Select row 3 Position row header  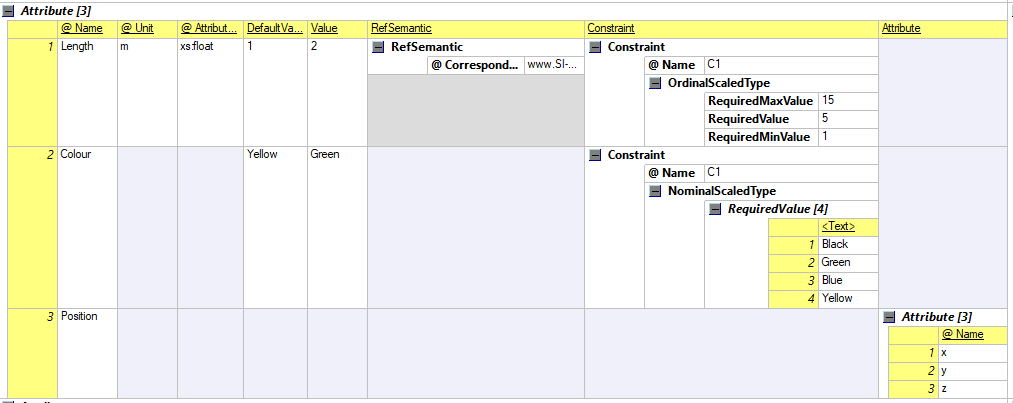click(32, 317)
